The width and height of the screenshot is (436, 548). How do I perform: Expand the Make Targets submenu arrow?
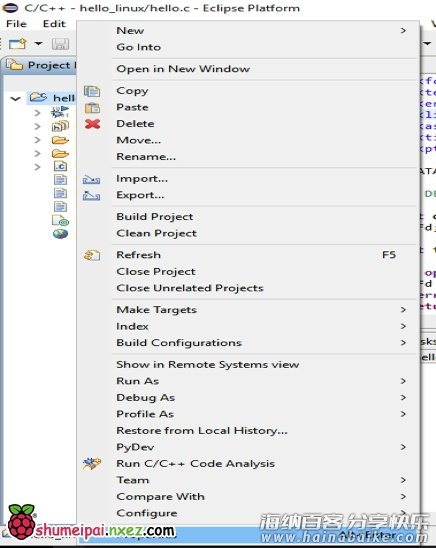pyautogui.click(x=404, y=310)
